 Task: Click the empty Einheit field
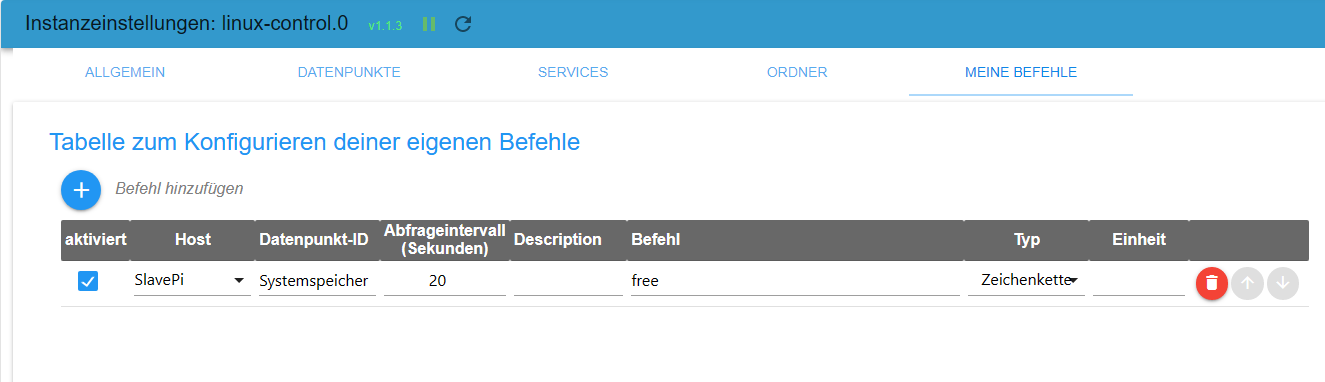[x=1139, y=282]
